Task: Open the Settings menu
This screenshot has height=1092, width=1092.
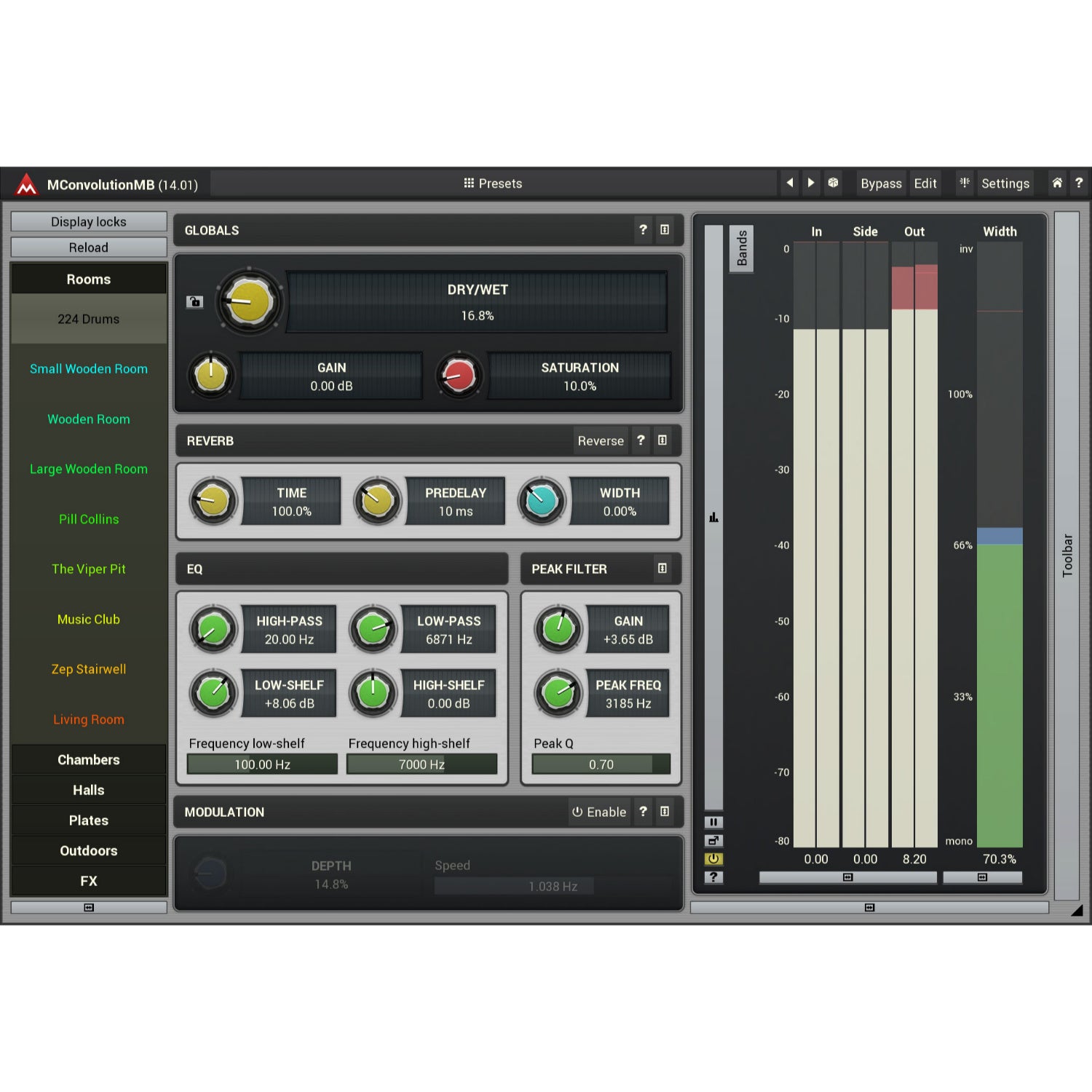Action: [1005, 183]
